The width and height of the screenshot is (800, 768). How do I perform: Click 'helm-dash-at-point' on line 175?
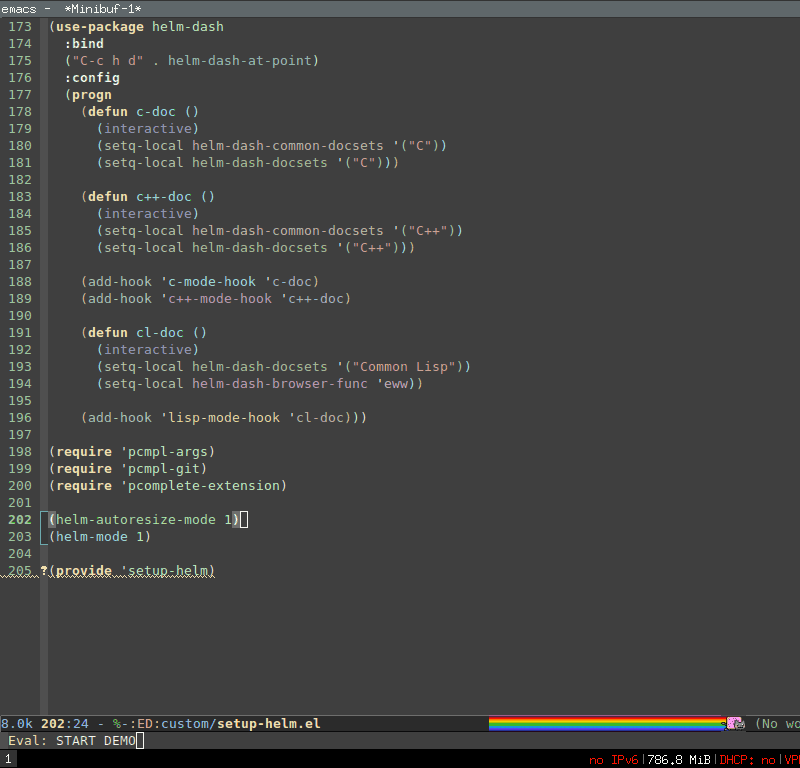click(240, 61)
